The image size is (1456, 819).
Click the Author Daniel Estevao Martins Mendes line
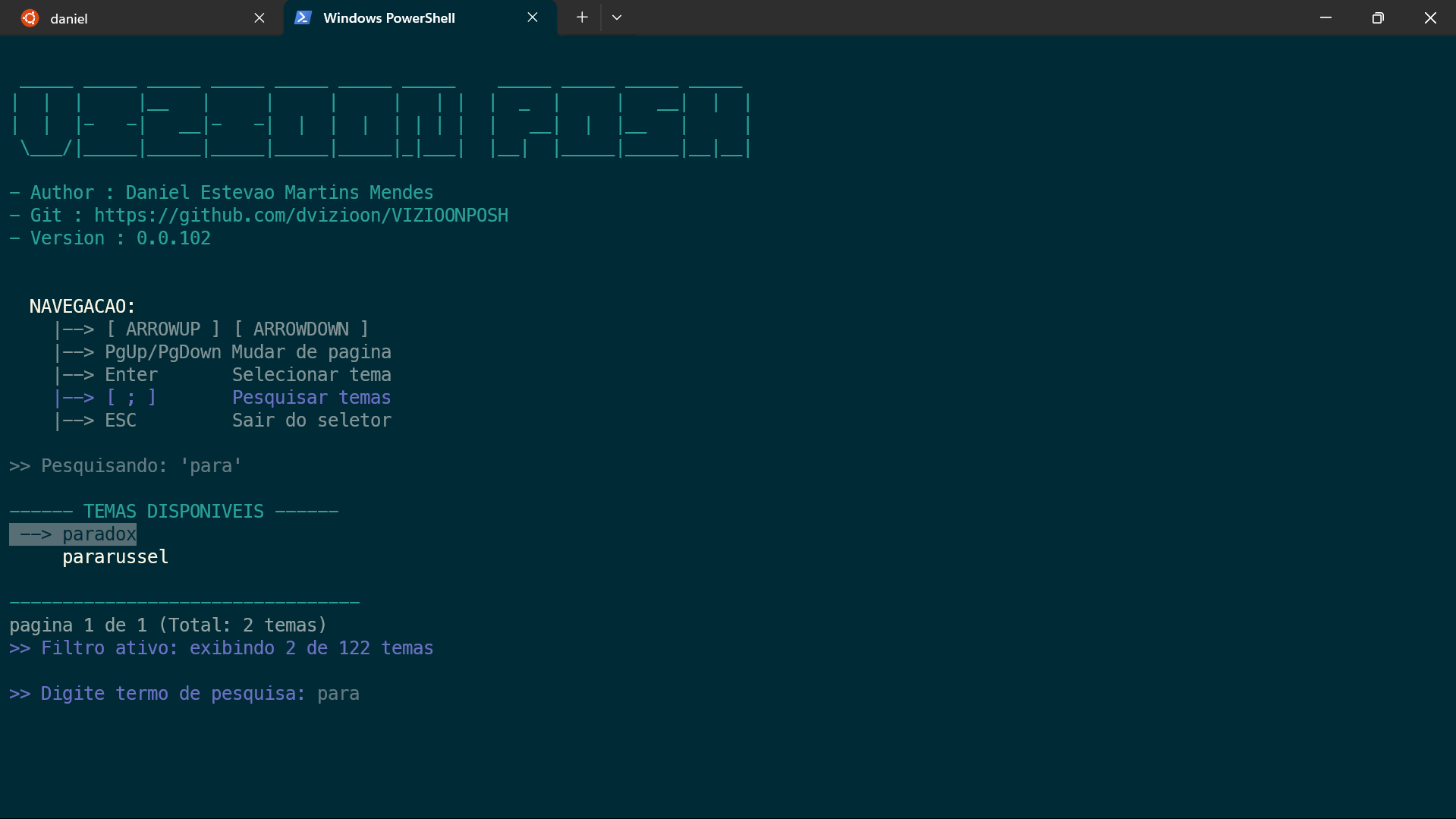pyautogui.click(x=222, y=193)
